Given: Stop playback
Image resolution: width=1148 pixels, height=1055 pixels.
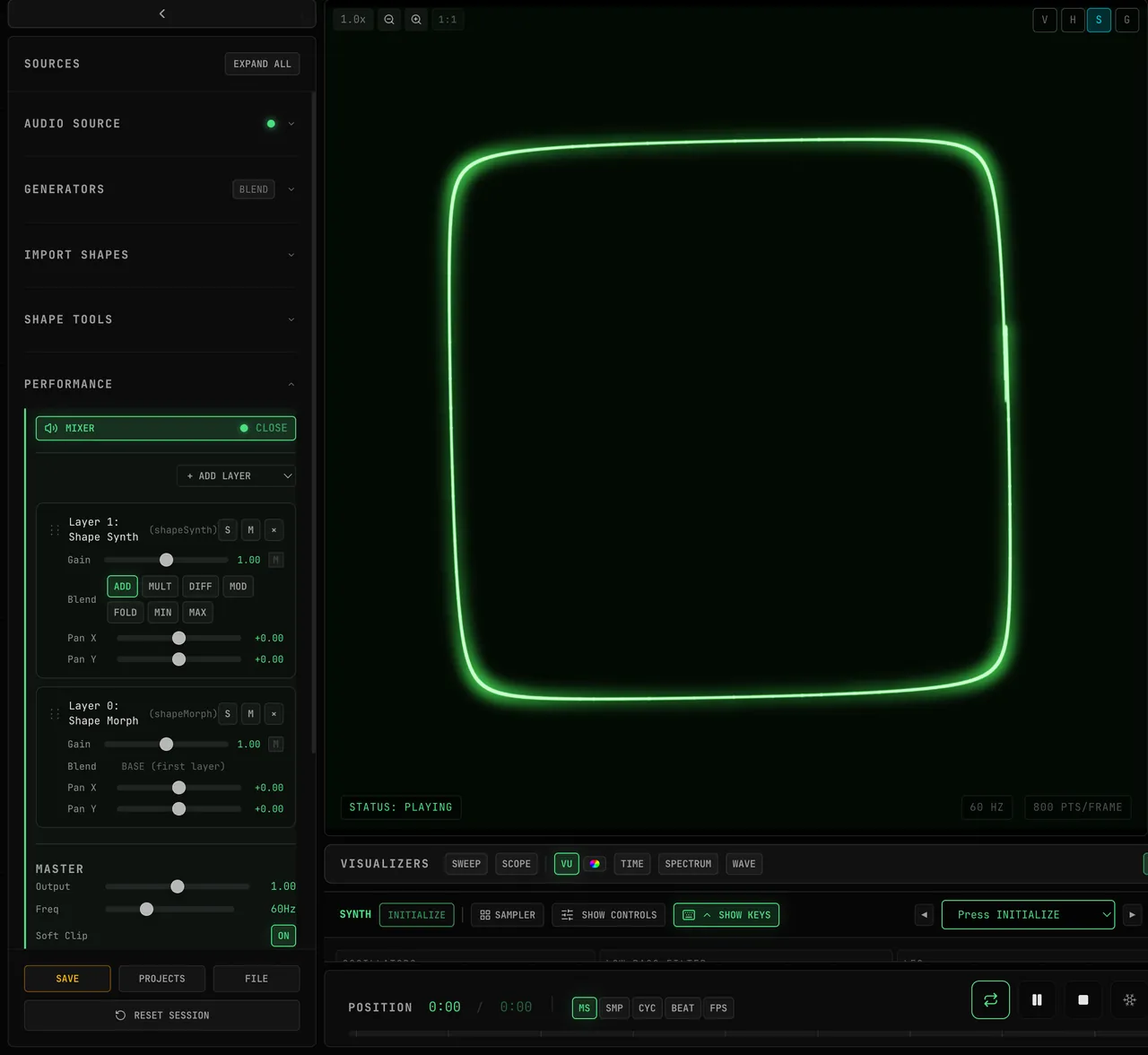Looking at the screenshot, I should [1083, 999].
